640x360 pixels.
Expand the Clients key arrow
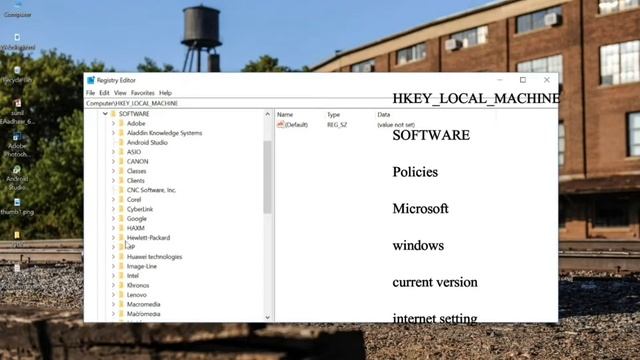point(113,180)
